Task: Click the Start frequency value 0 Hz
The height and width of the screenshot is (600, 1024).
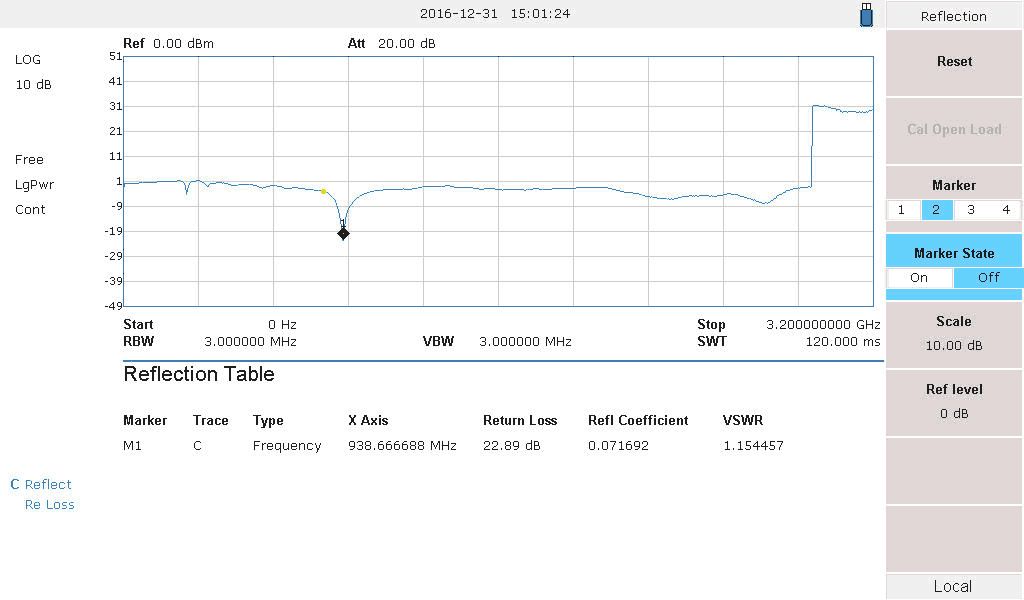Action: 282,324
